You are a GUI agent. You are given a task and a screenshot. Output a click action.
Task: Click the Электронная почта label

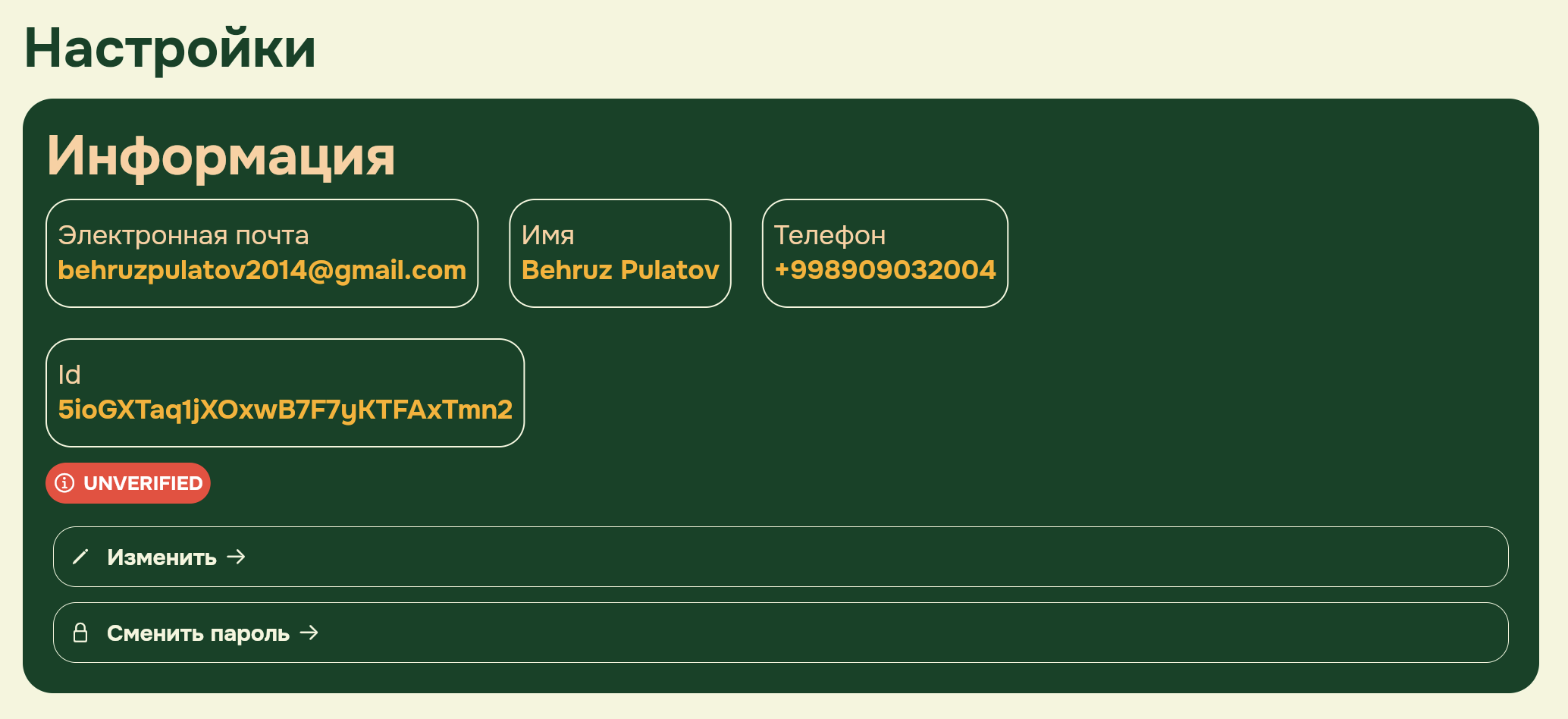point(183,235)
